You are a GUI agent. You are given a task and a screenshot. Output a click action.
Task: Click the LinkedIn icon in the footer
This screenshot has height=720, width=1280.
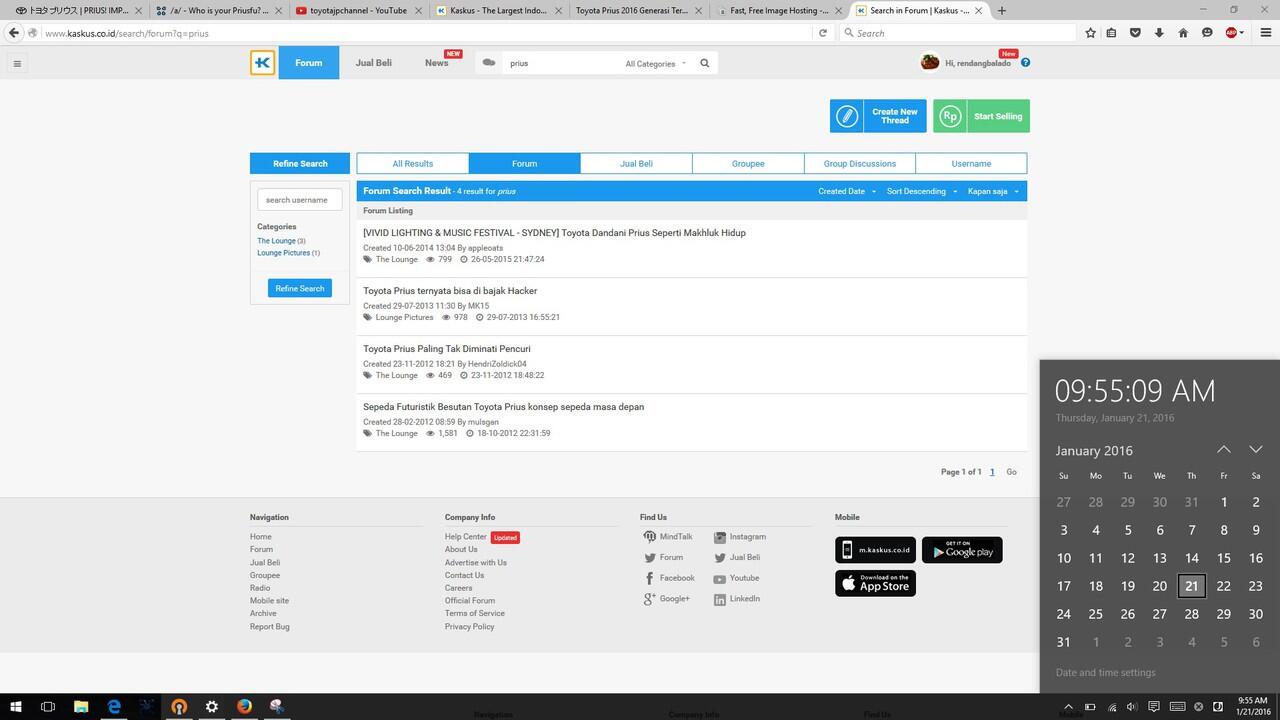pyautogui.click(x=720, y=599)
